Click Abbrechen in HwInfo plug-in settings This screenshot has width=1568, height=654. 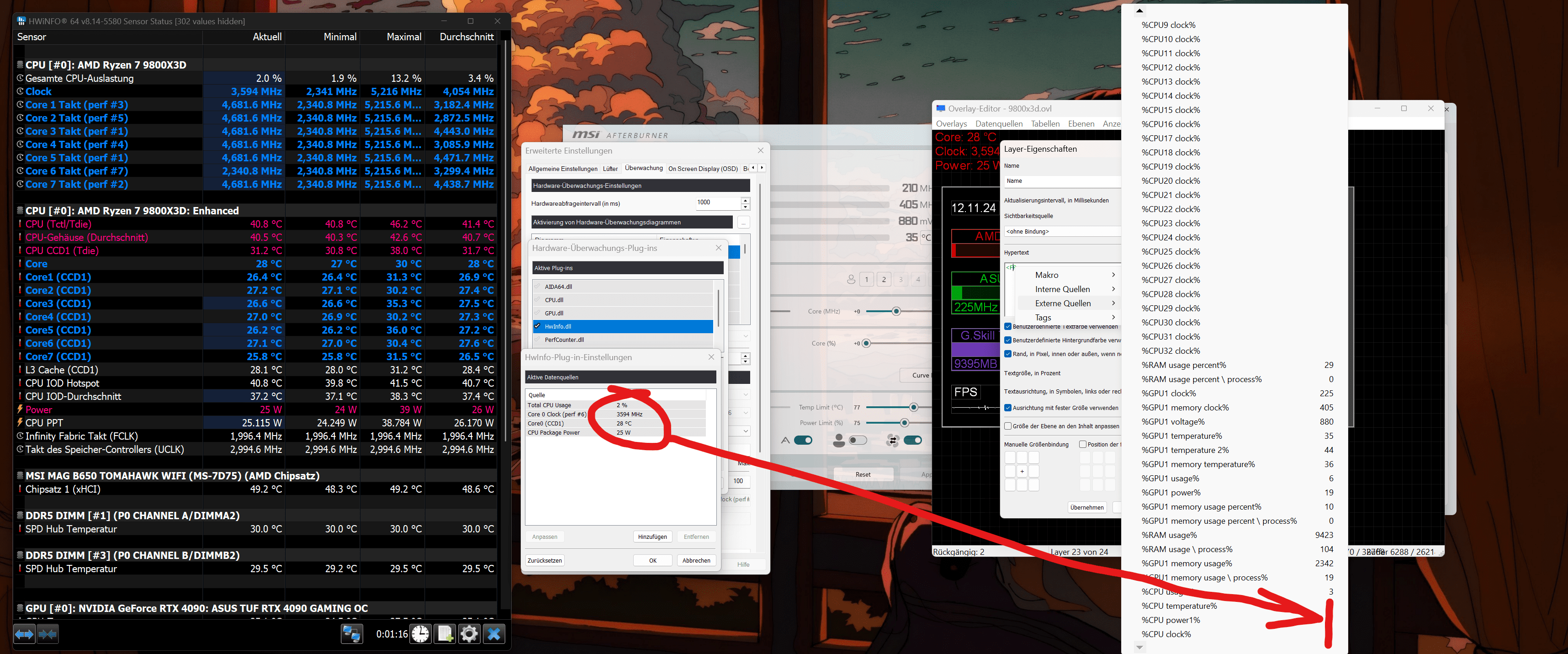click(696, 560)
